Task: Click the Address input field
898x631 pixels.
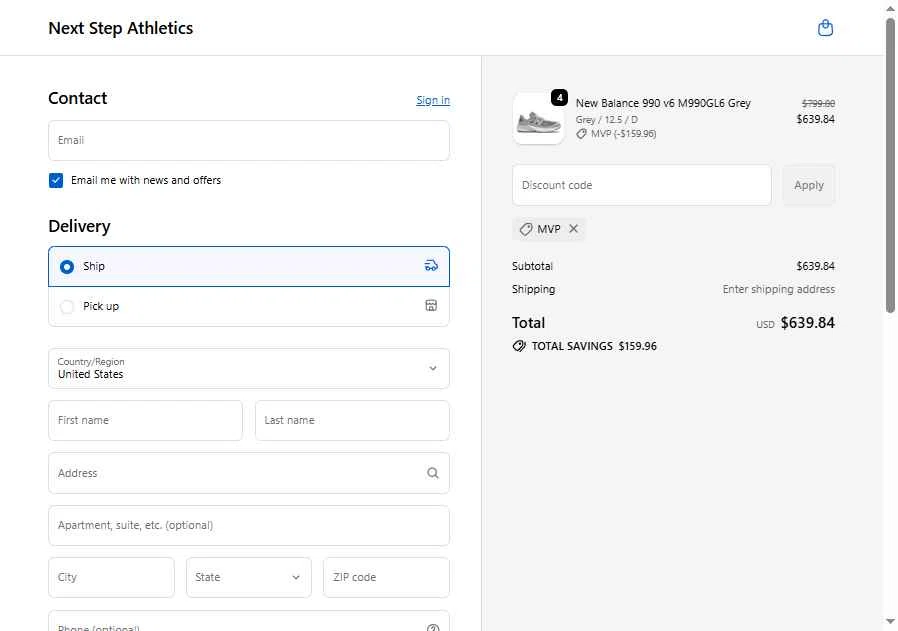Action: point(249,473)
